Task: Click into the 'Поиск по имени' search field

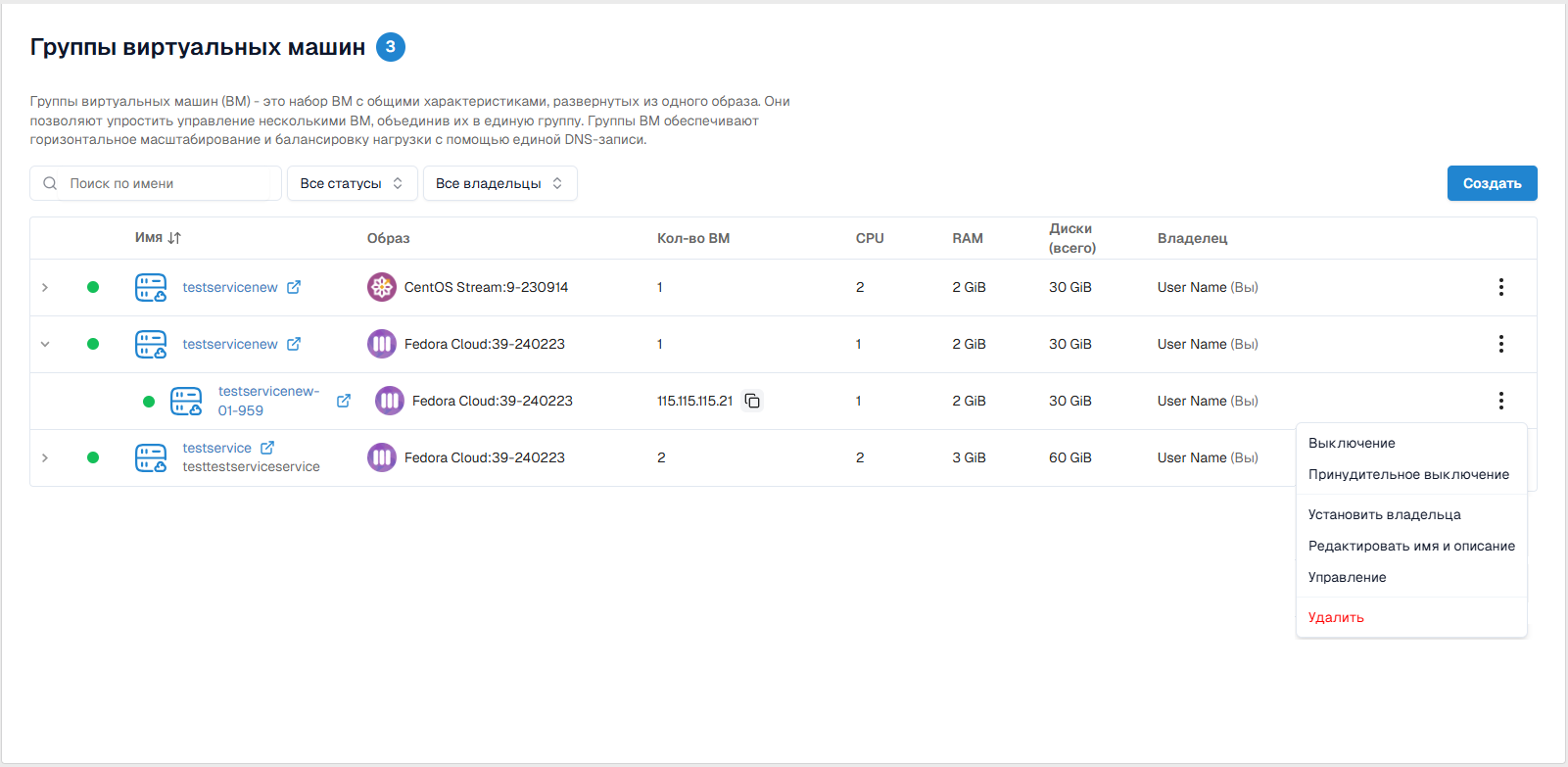Action: (x=166, y=183)
